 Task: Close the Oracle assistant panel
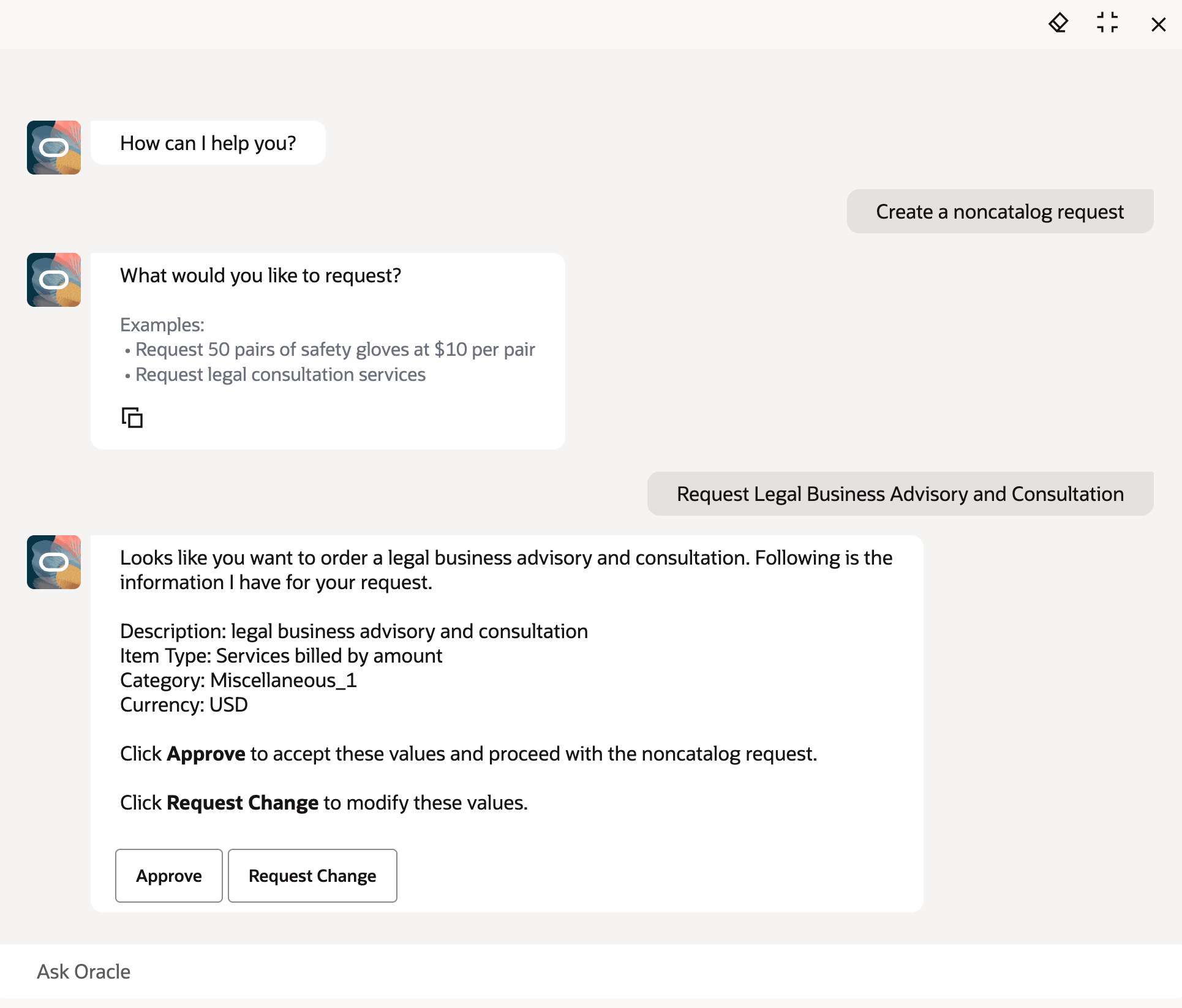click(x=1158, y=24)
